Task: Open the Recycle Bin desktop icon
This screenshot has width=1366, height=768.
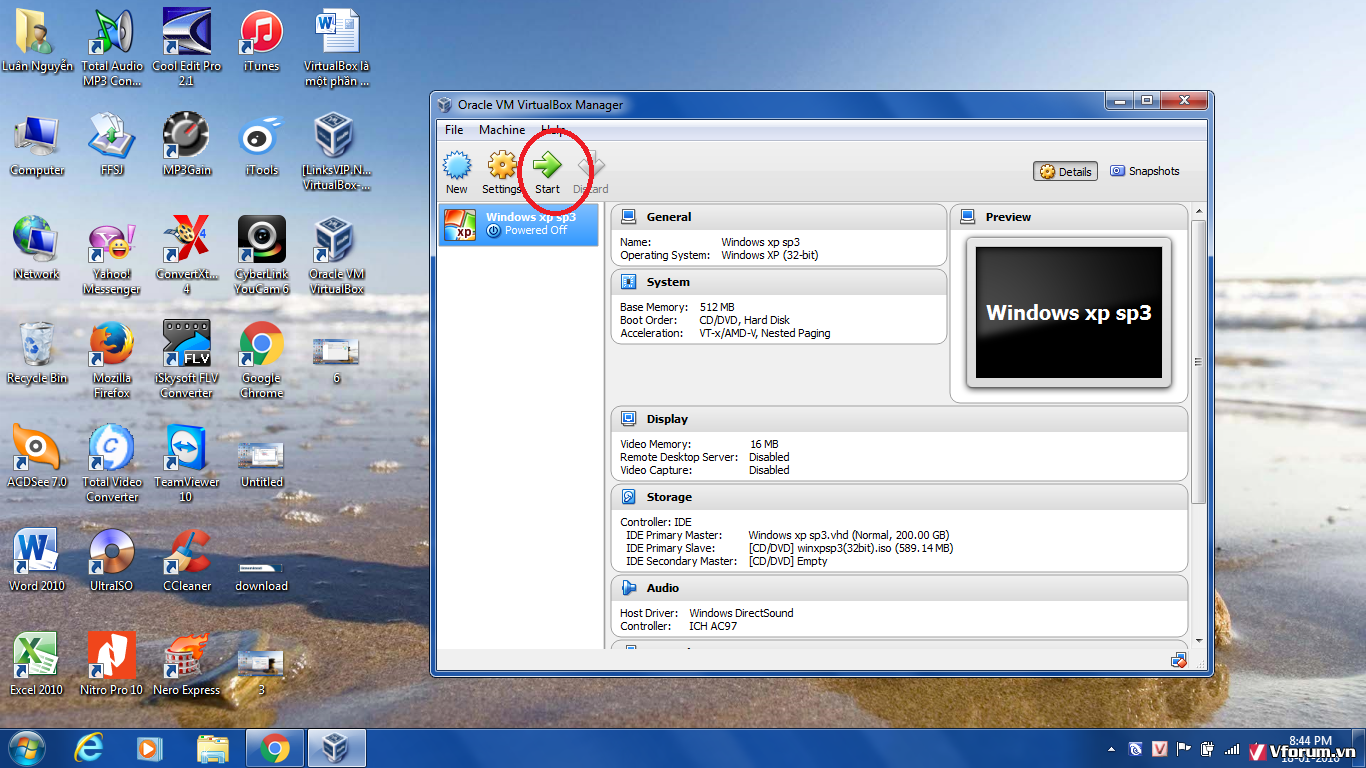Action: [x=37, y=352]
